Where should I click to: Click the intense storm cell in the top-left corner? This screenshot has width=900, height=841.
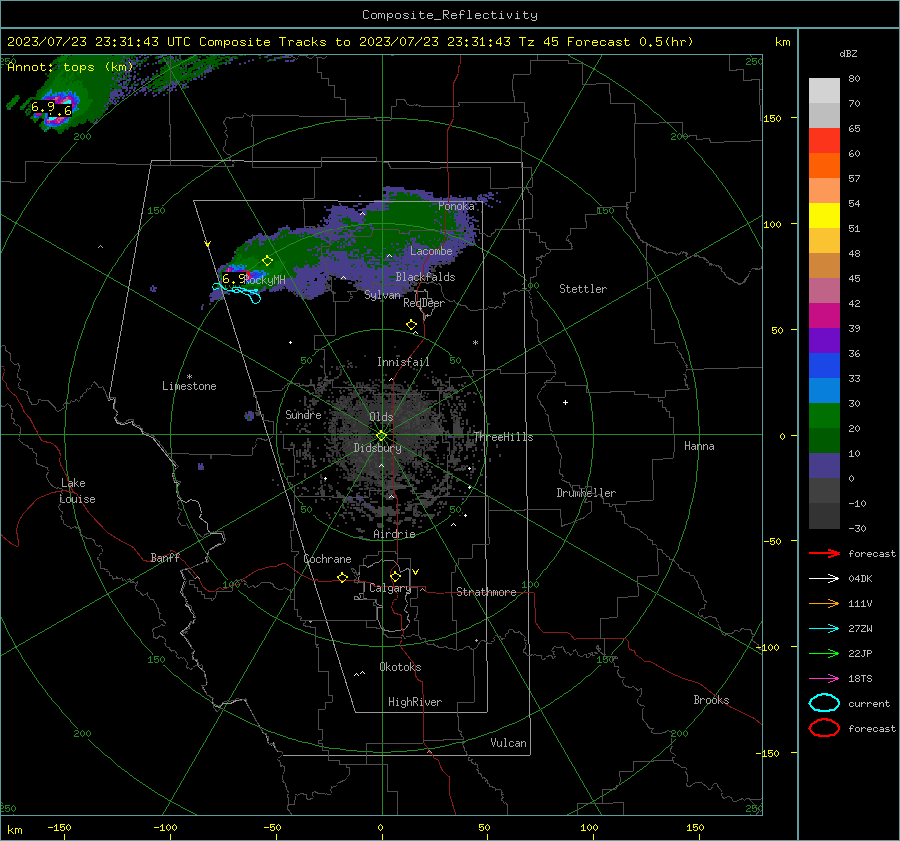[55, 108]
